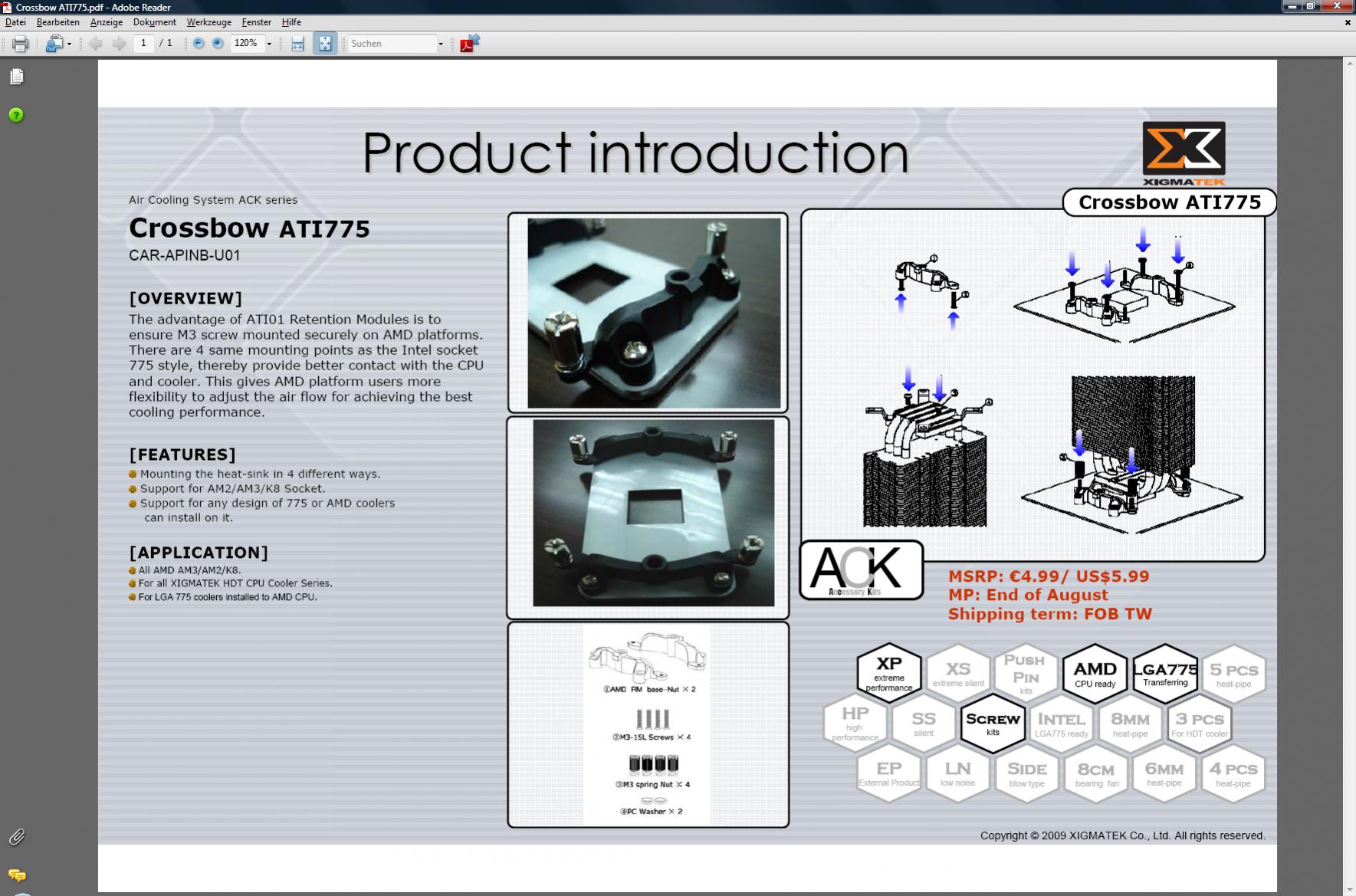This screenshot has width=1356, height=896.
Task: Open the attachments paperclip icon
Action: (x=16, y=837)
